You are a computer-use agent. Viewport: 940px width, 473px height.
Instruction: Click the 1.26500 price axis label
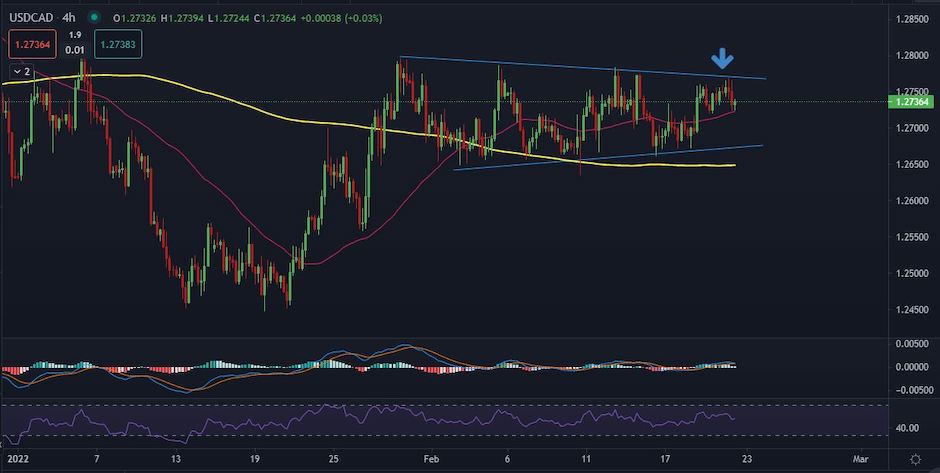912,164
